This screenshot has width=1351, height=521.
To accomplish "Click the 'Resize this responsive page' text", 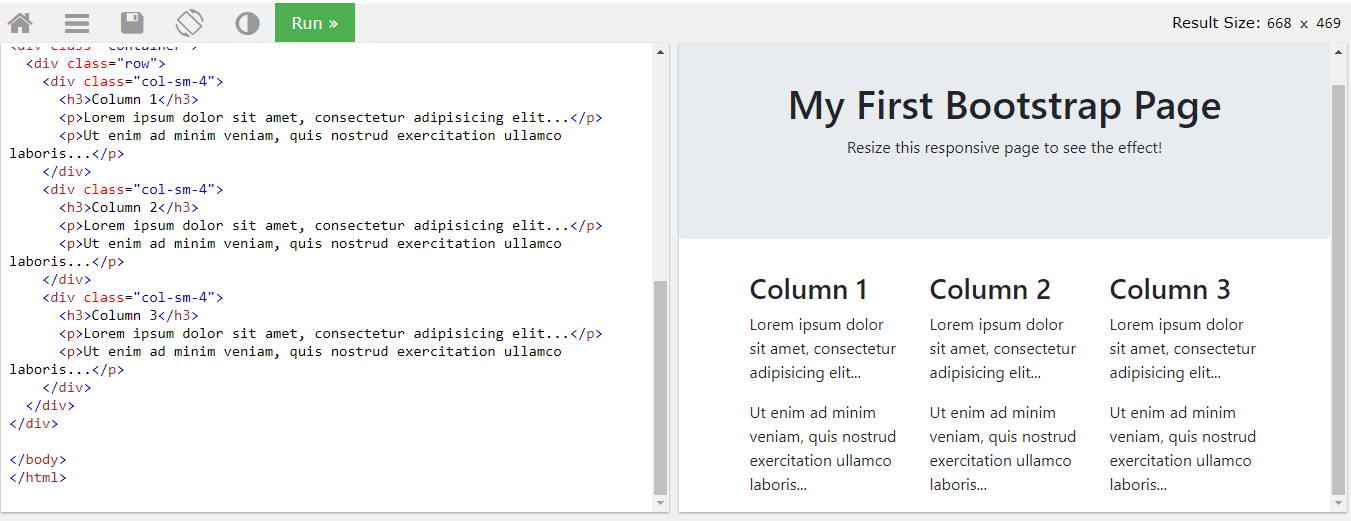I will (1004, 148).
